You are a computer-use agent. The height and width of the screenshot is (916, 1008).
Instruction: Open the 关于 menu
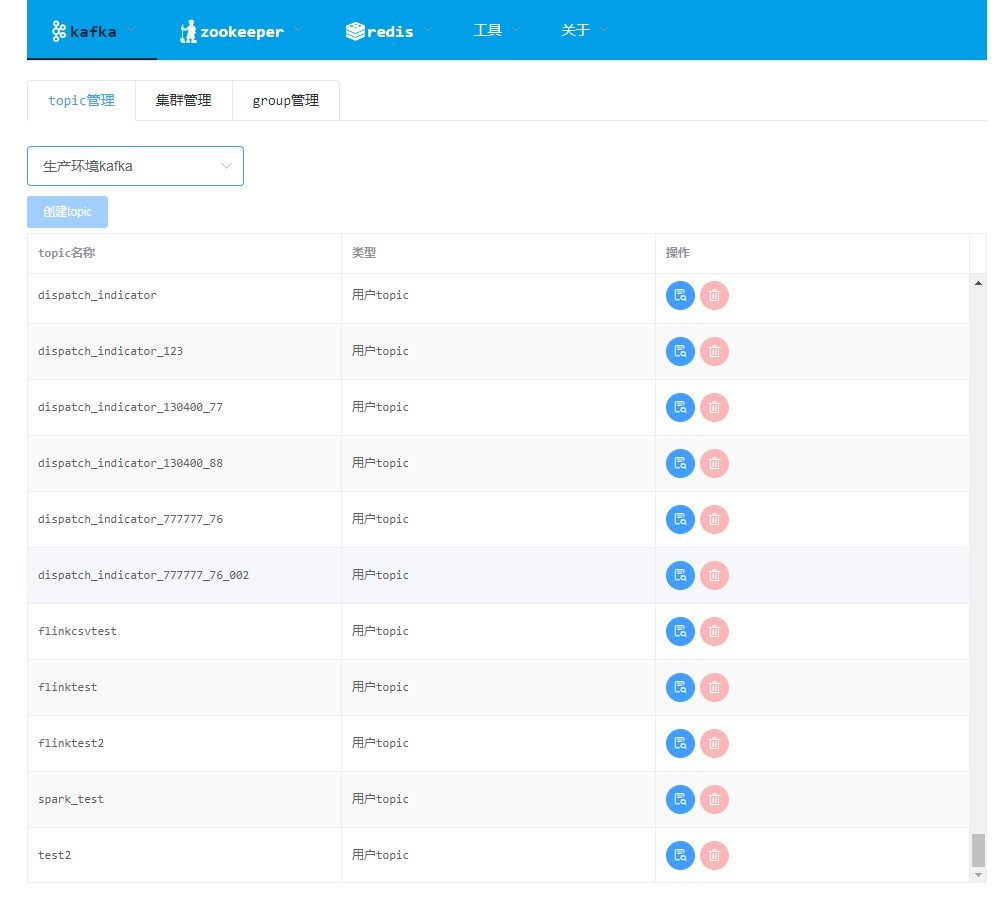[584, 30]
